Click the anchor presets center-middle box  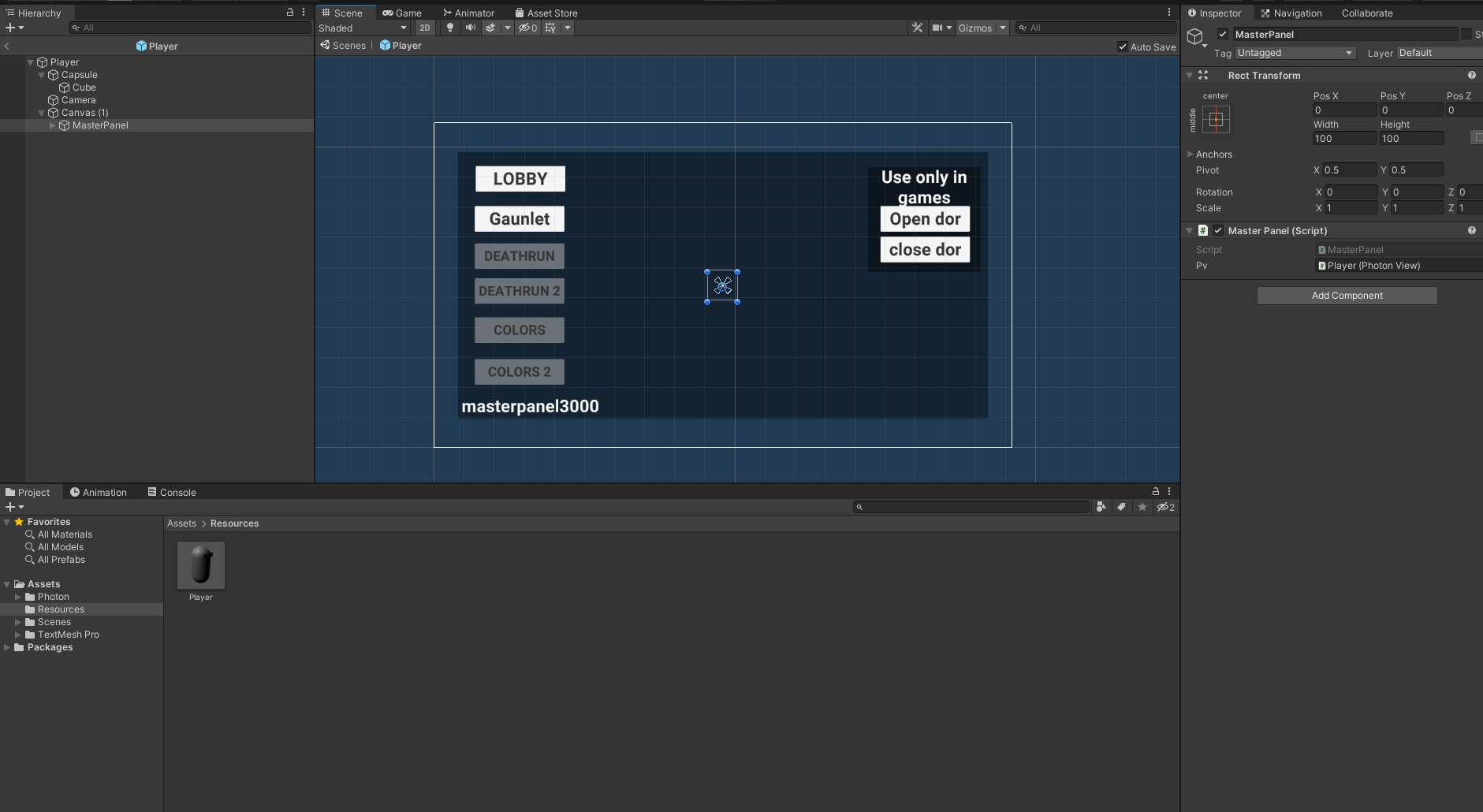pos(1216,120)
